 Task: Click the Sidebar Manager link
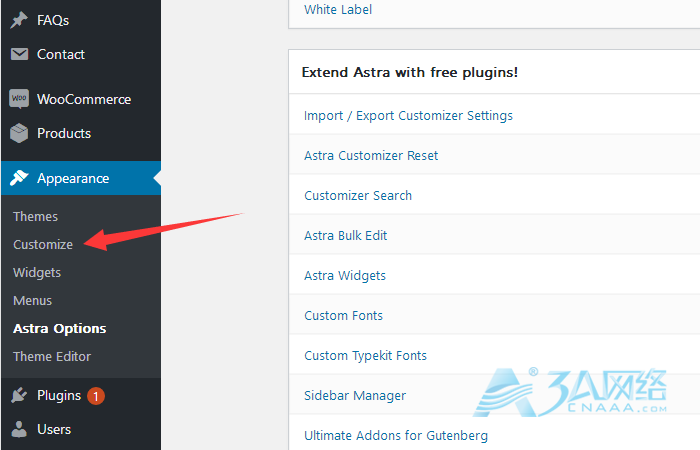click(355, 395)
